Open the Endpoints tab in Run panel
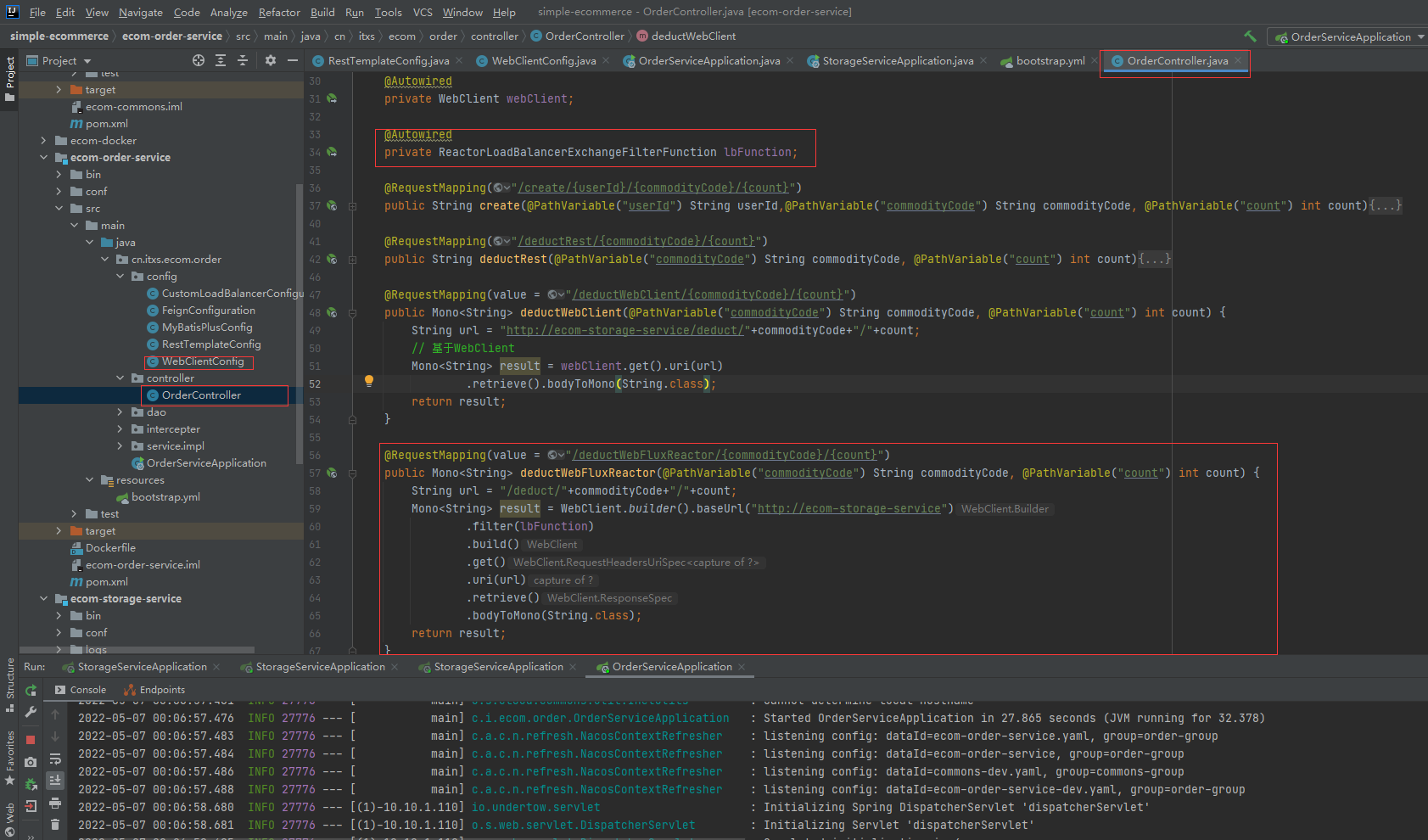 point(154,690)
